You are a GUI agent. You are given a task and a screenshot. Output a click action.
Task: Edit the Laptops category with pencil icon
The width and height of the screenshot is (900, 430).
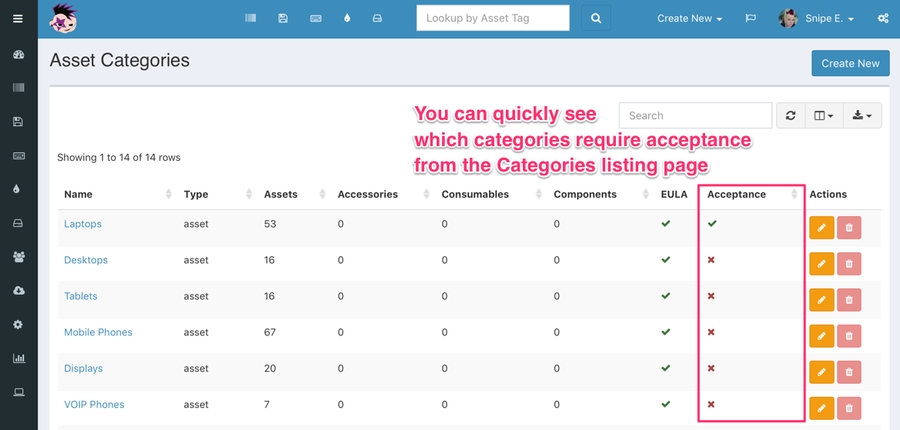click(x=821, y=228)
